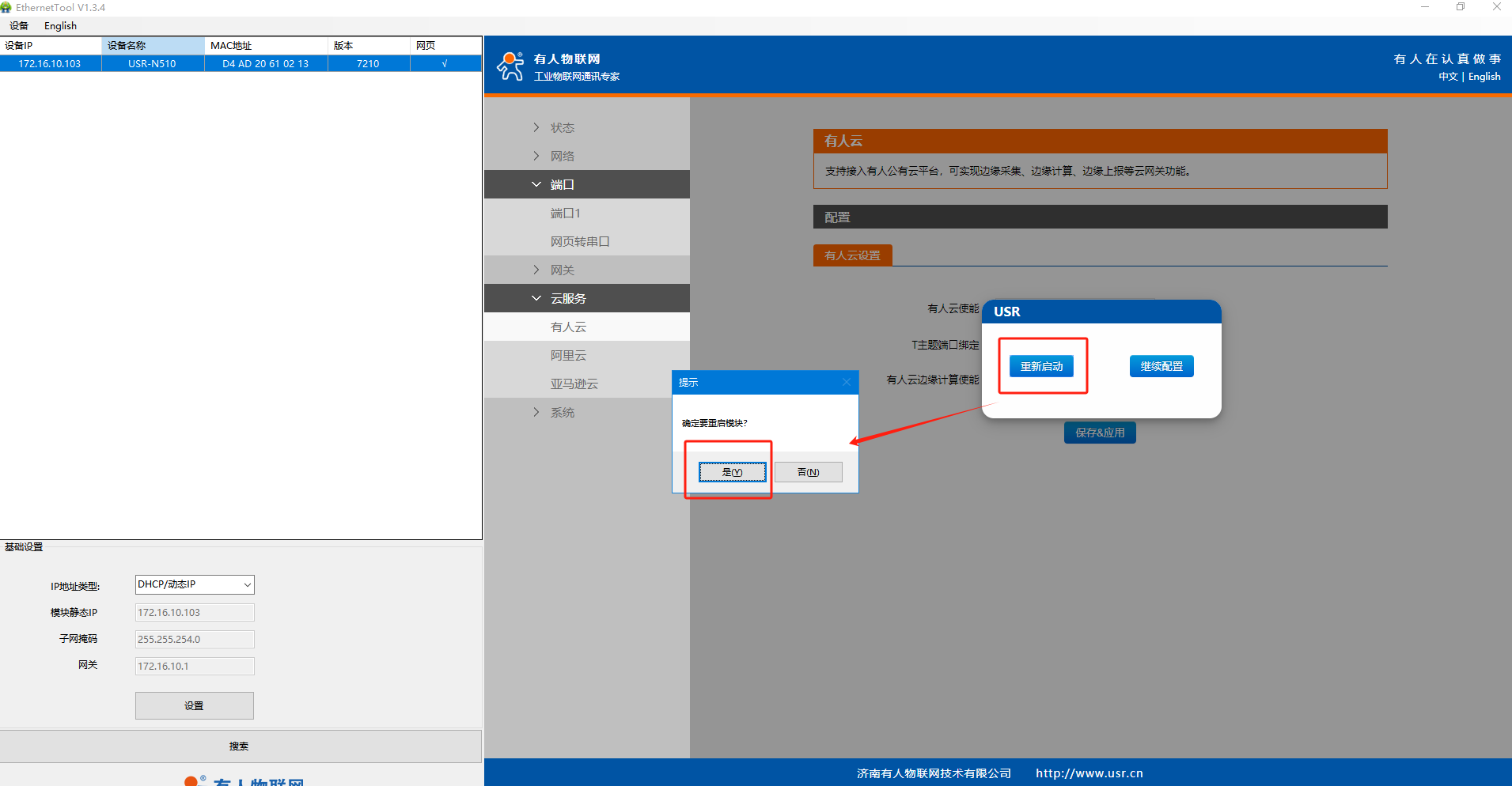
Task: Restore down the EthernetTool window
Action: [1461, 7]
